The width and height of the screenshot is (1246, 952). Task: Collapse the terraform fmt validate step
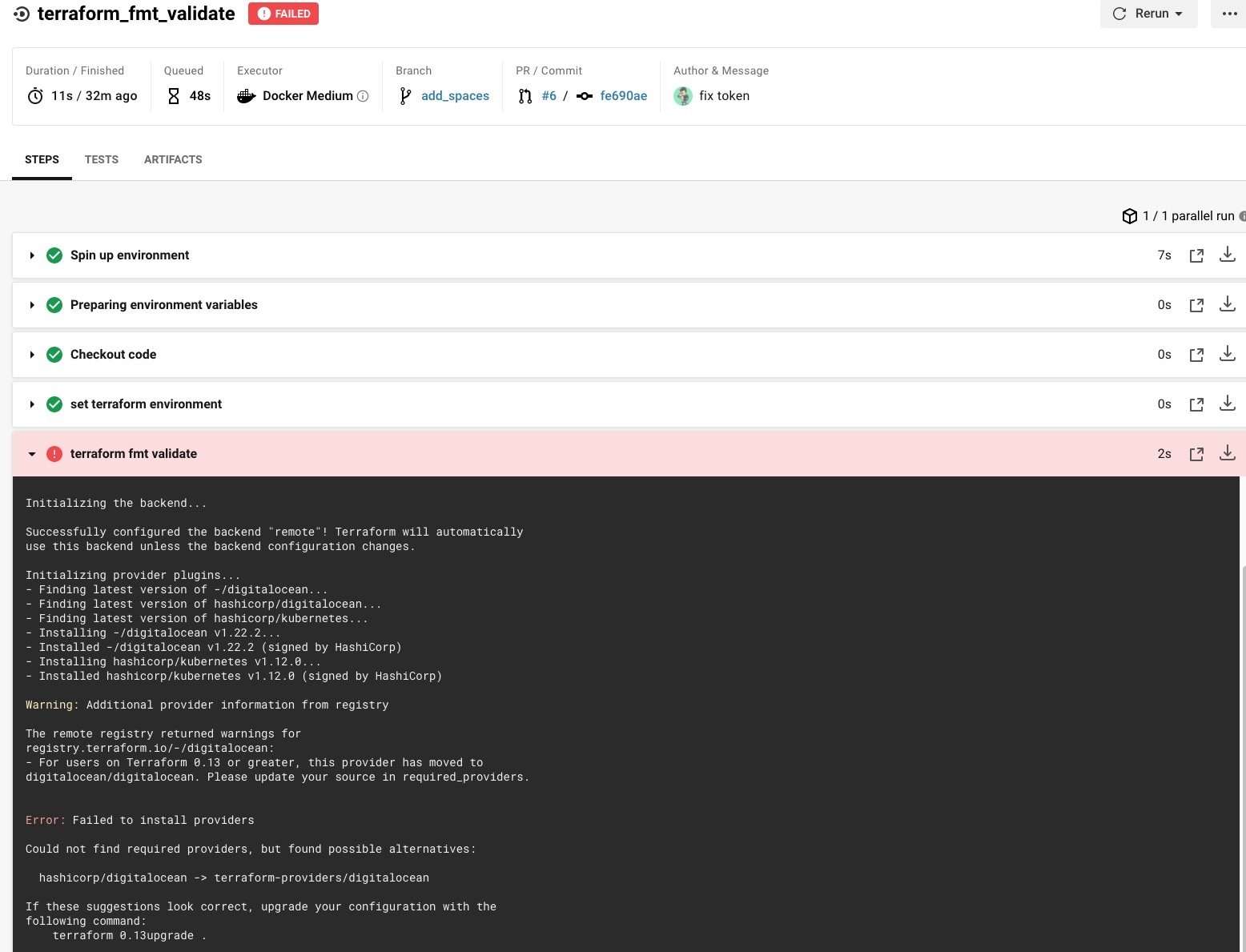(x=32, y=454)
